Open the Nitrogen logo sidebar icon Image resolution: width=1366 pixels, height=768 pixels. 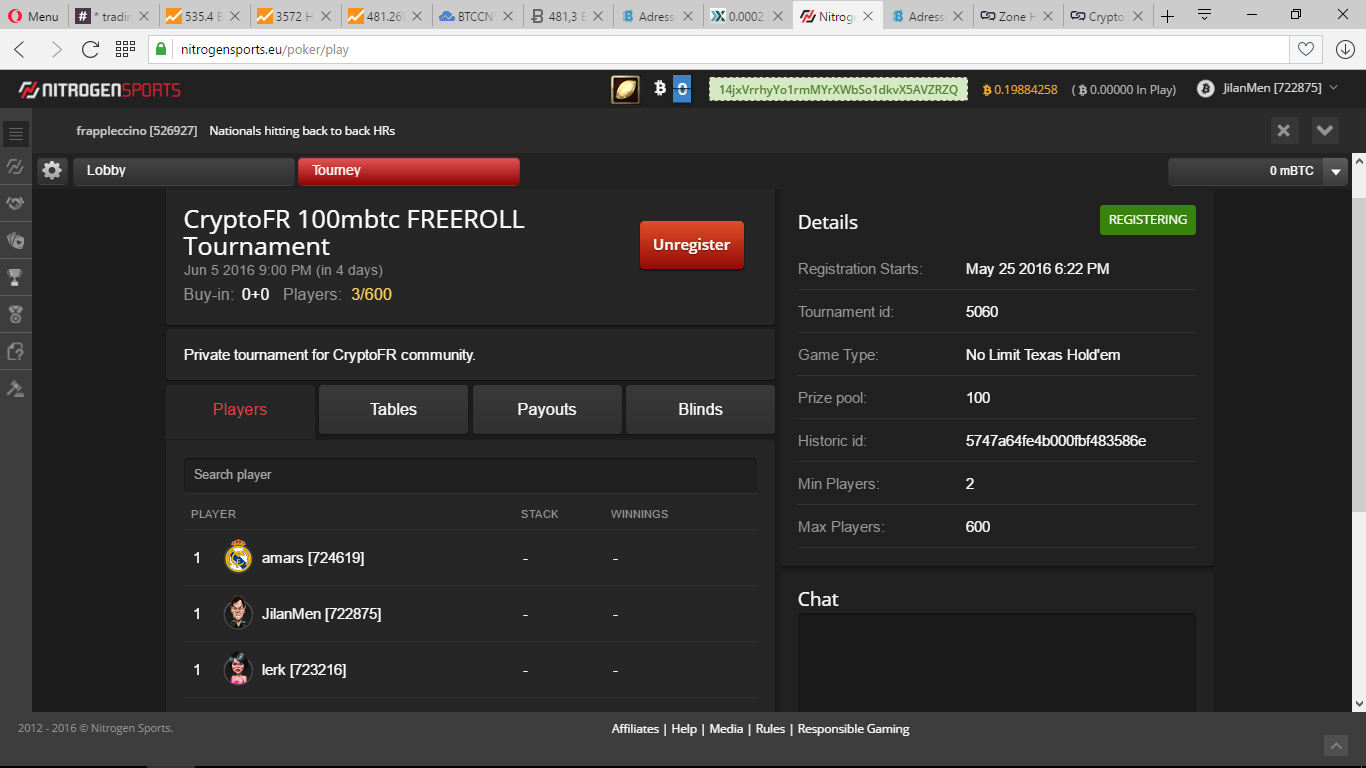pos(15,166)
